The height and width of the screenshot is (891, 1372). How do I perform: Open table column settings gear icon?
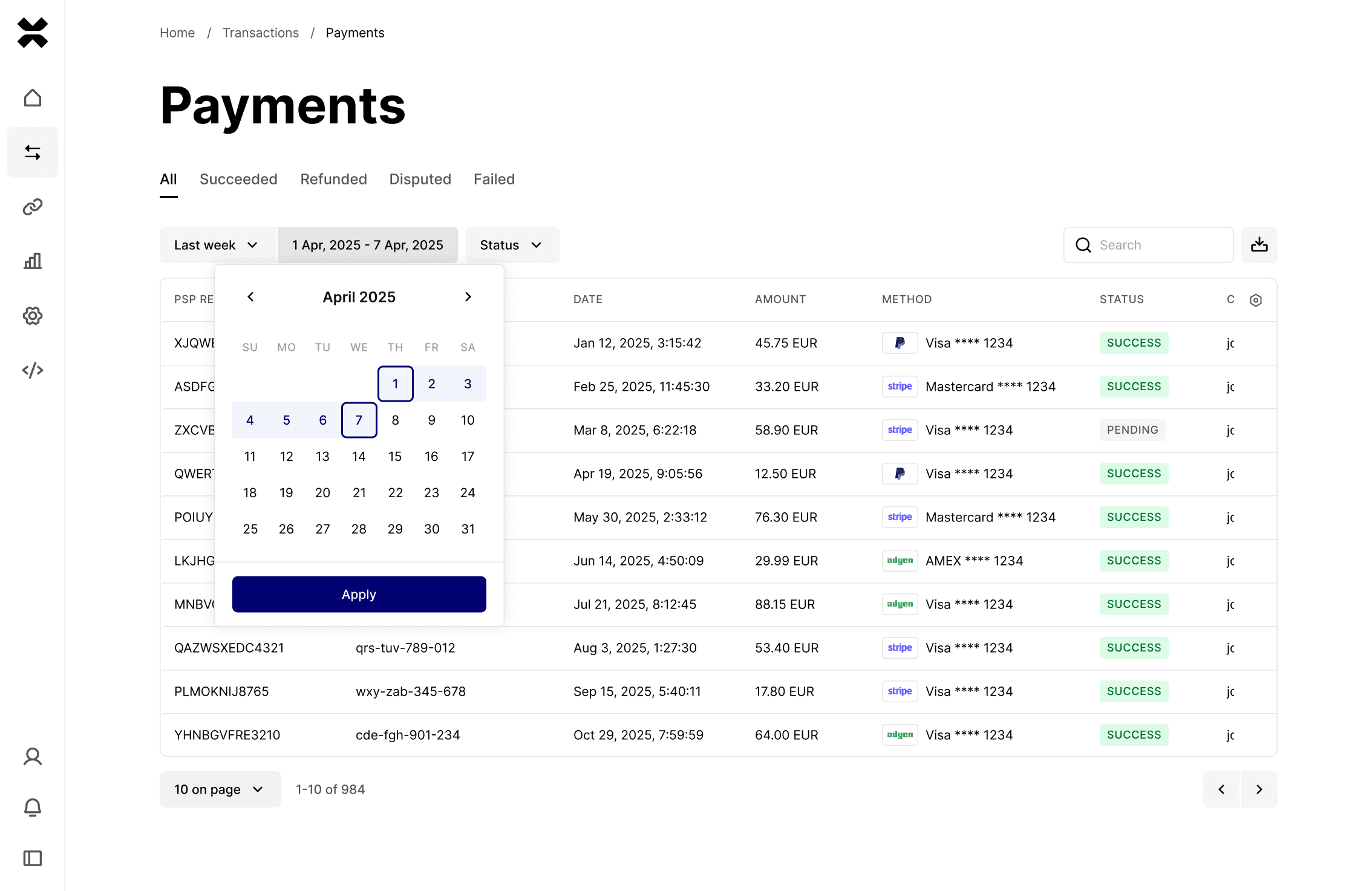pos(1255,300)
